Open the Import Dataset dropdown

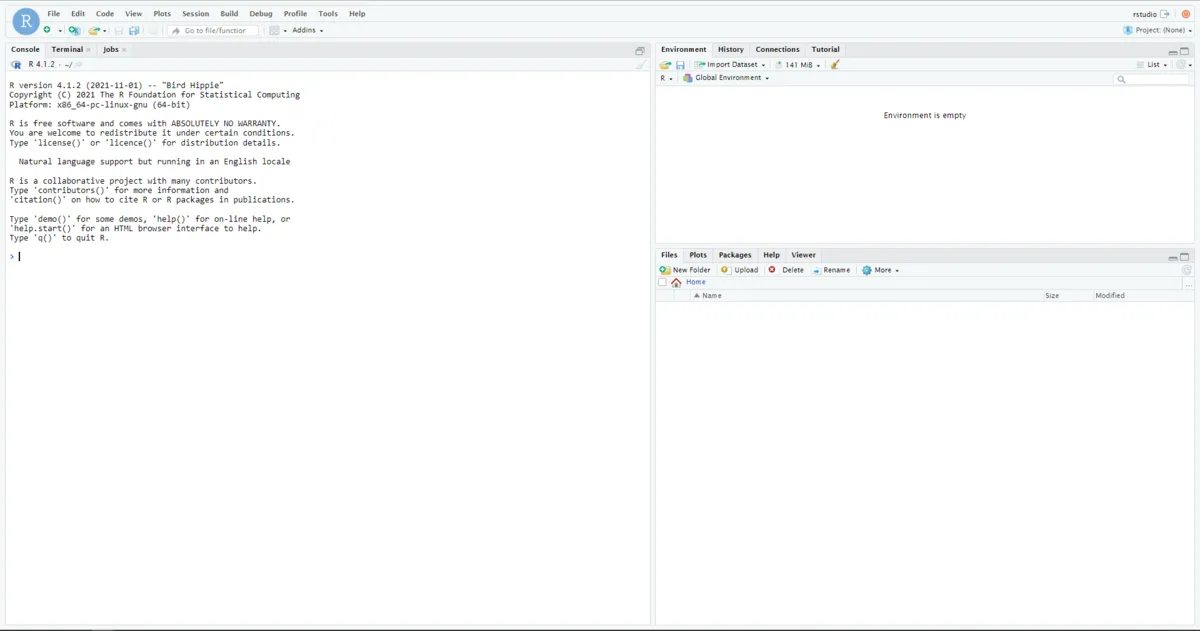click(x=731, y=65)
